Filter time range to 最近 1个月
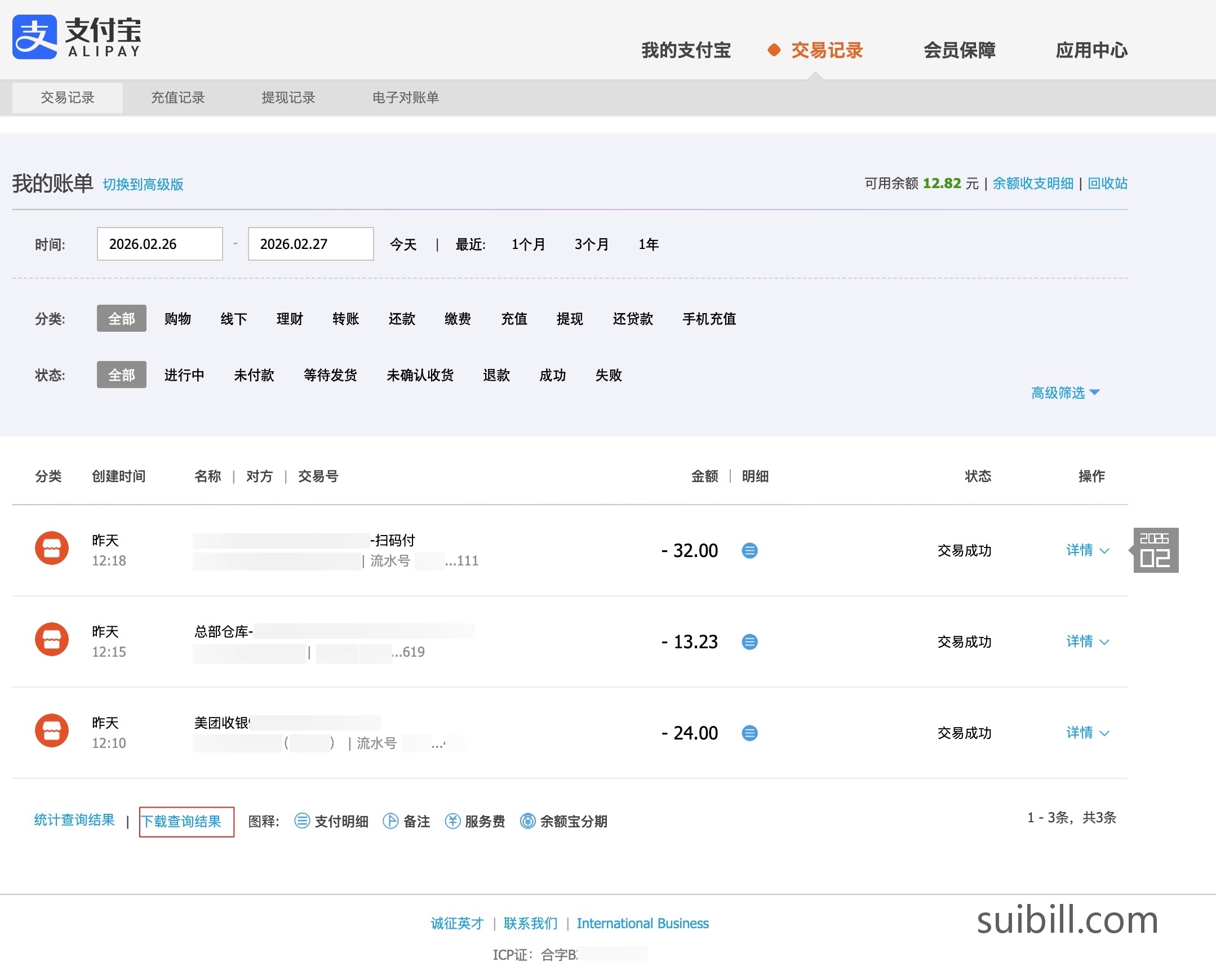Viewport: 1216px width, 980px height. (x=528, y=244)
